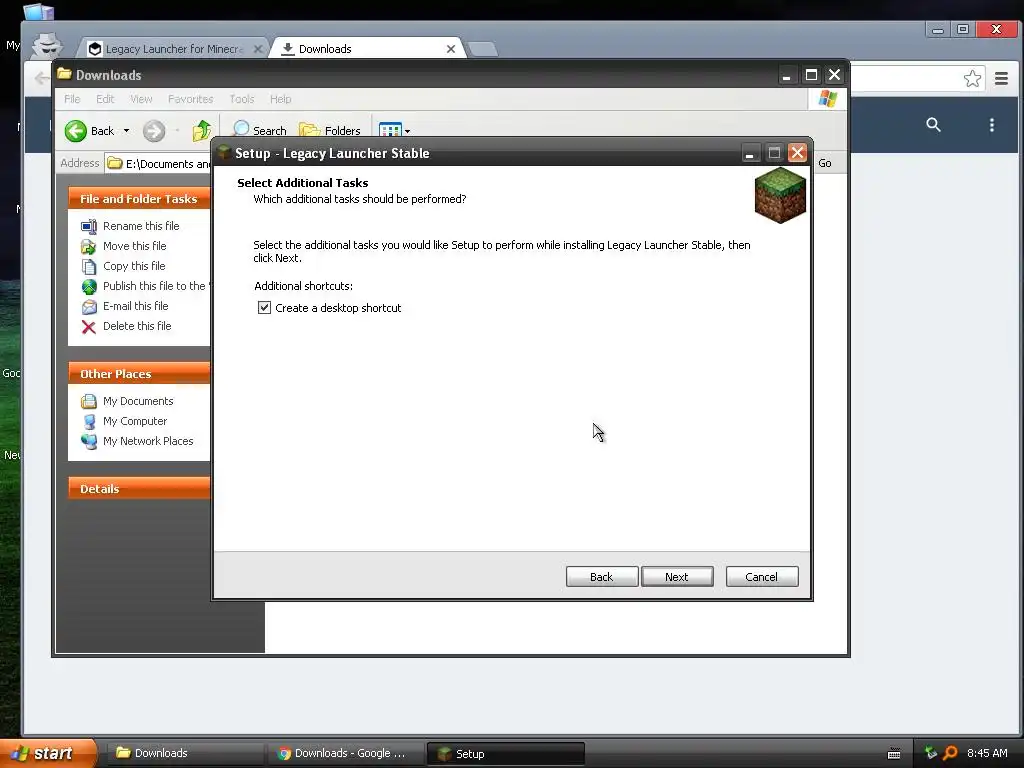Close the Legacy Launcher Chrome tab
Viewport: 1024px width, 768px height.
tap(258, 49)
